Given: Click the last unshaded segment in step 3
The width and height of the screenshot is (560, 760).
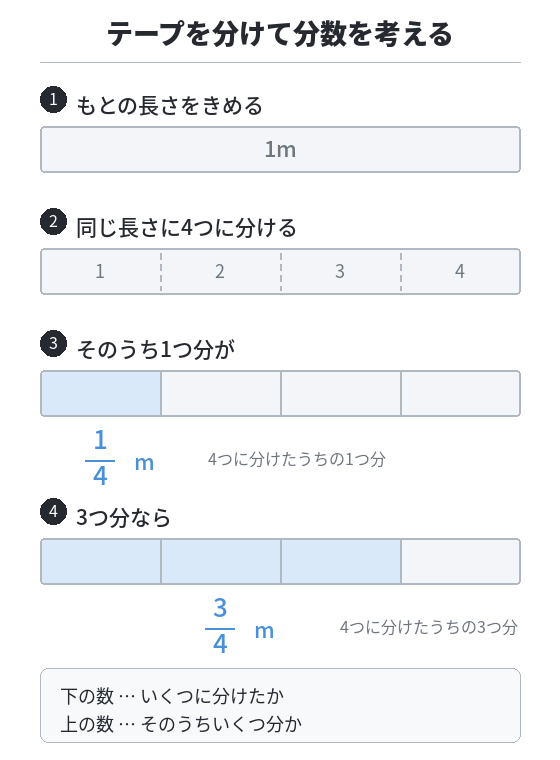Looking at the screenshot, I should [461, 393].
